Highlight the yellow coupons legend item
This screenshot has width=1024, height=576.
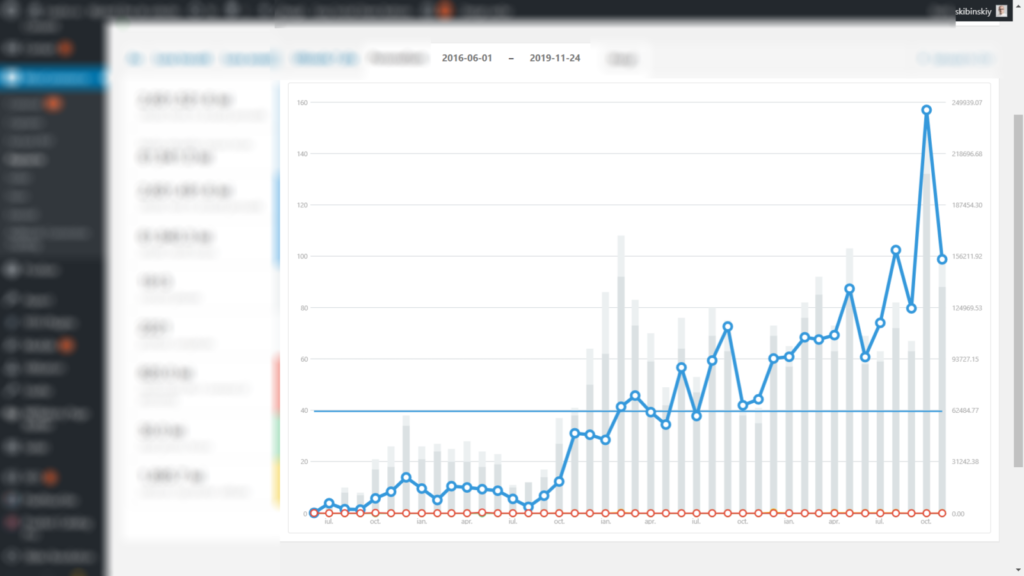[x=200, y=482]
